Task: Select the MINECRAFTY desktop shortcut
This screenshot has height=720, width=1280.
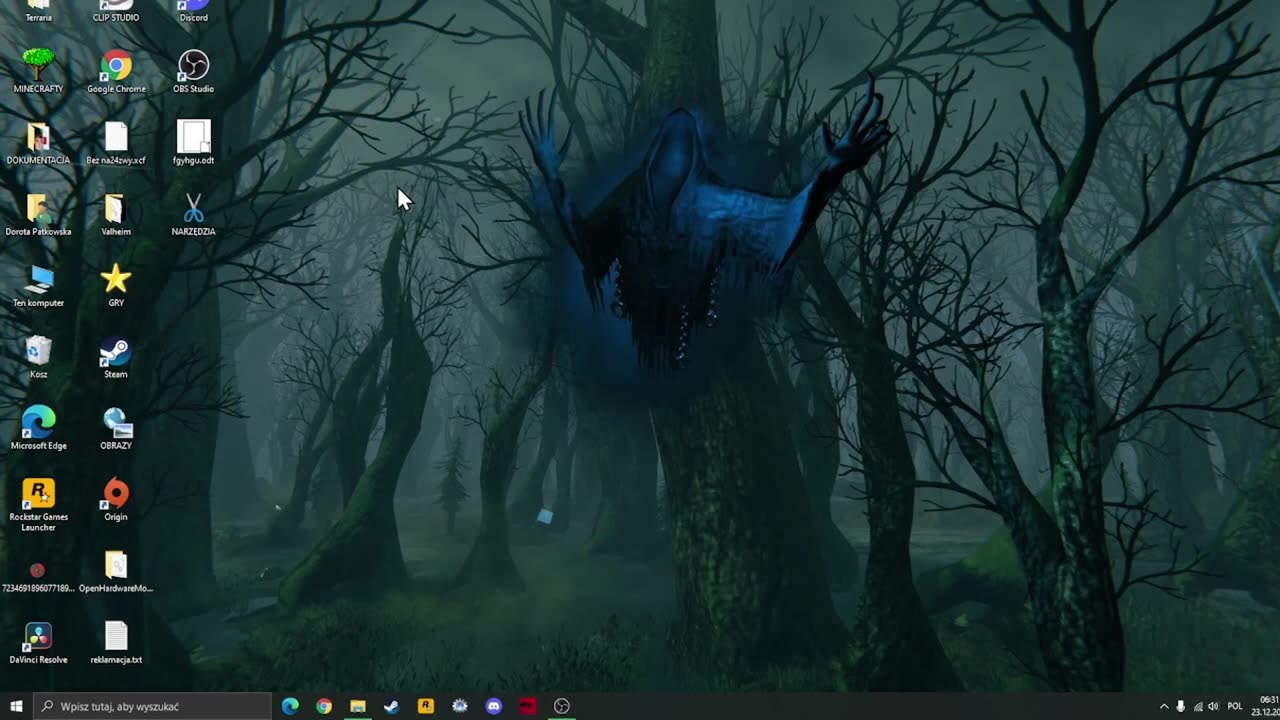Action: click(x=38, y=71)
